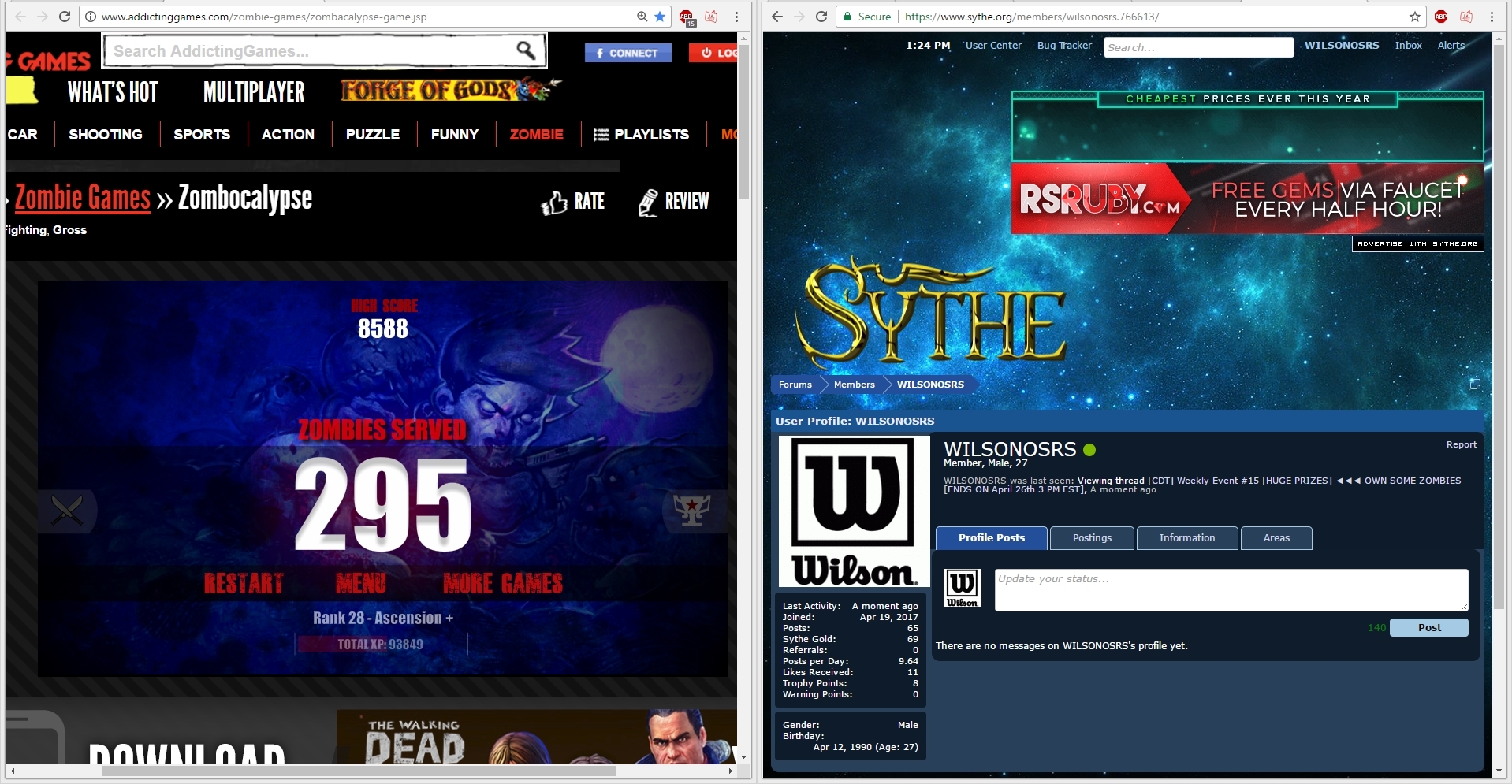The height and width of the screenshot is (784, 1512).
Task: Select the PUZZLE category
Action: tap(373, 135)
